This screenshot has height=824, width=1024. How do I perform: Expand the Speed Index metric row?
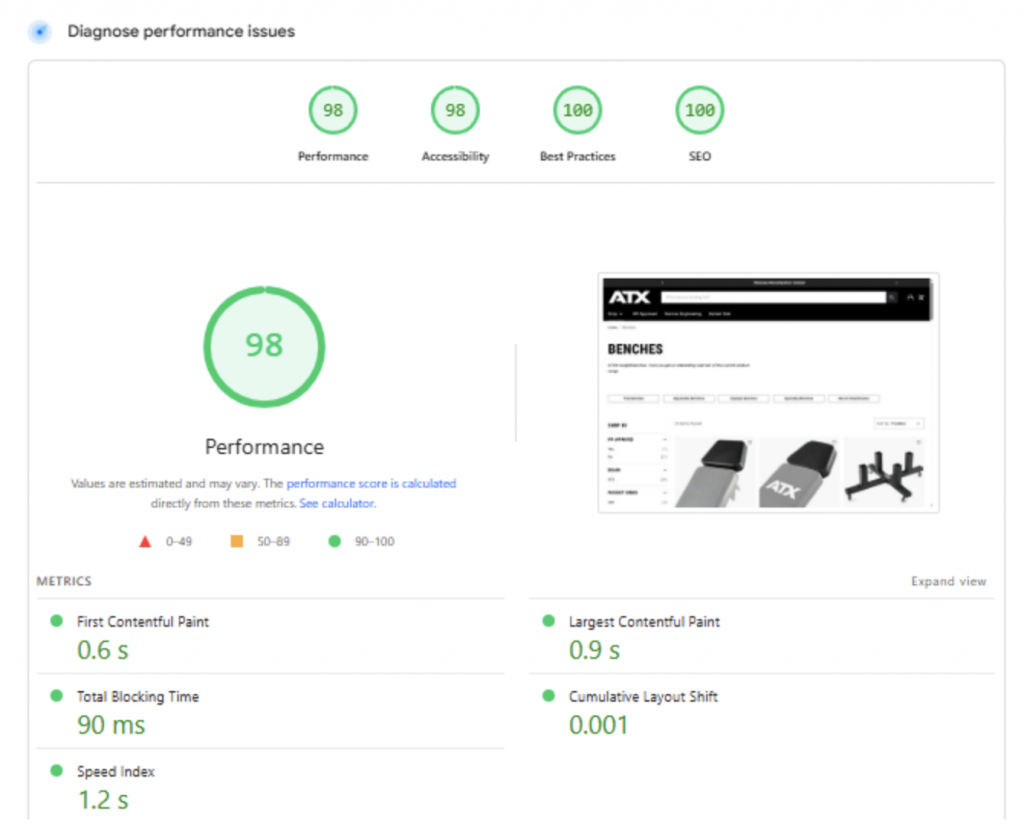270,786
